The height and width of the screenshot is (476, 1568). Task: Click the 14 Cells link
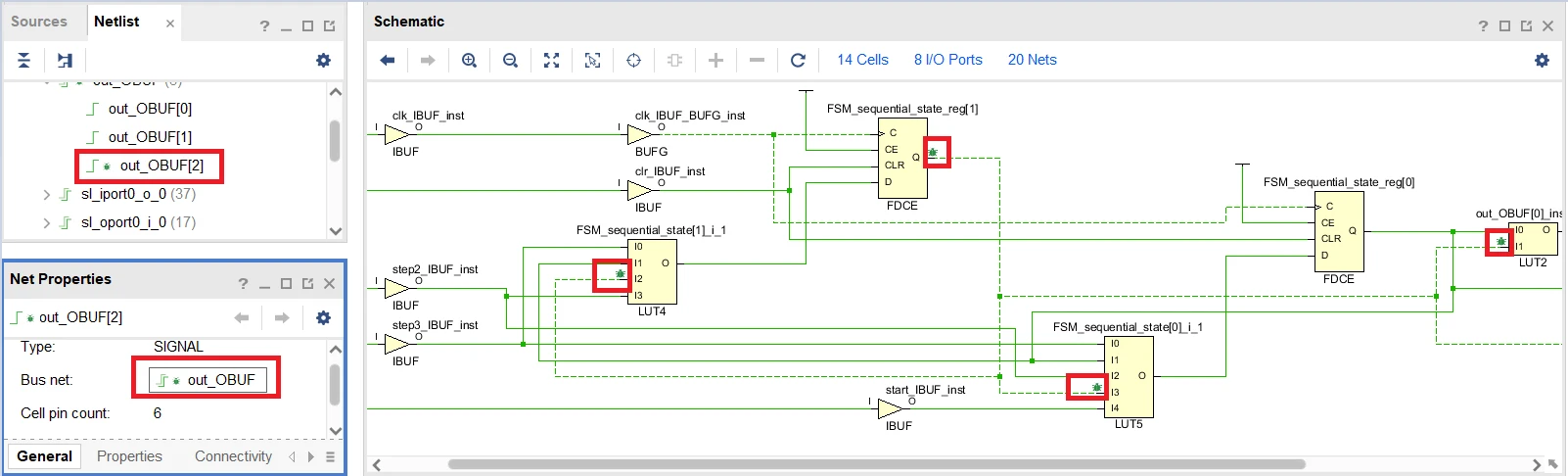pyautogui.click(x=862, y=60)
